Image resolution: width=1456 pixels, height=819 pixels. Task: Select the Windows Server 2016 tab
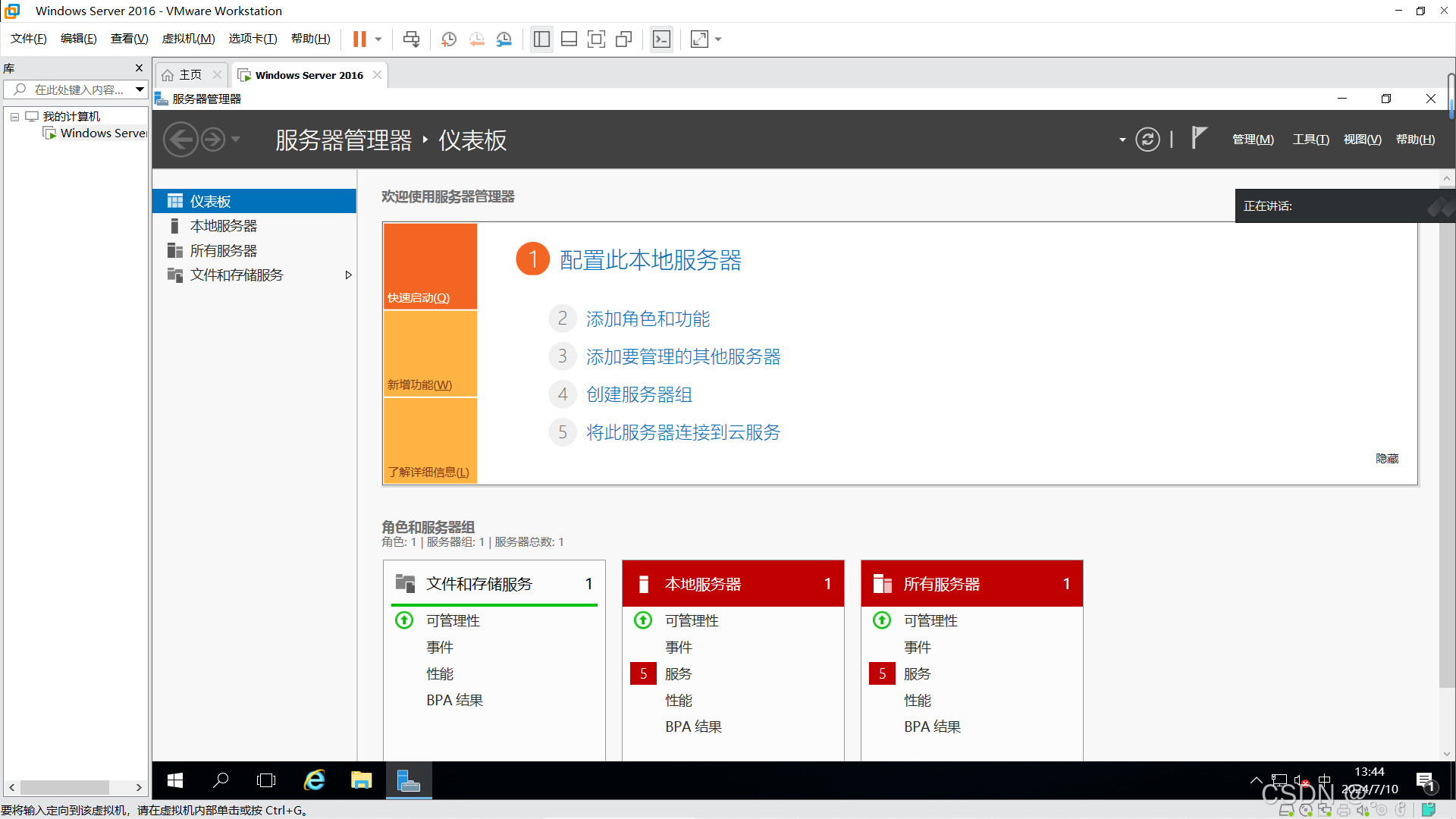click(x=309, y=75)
